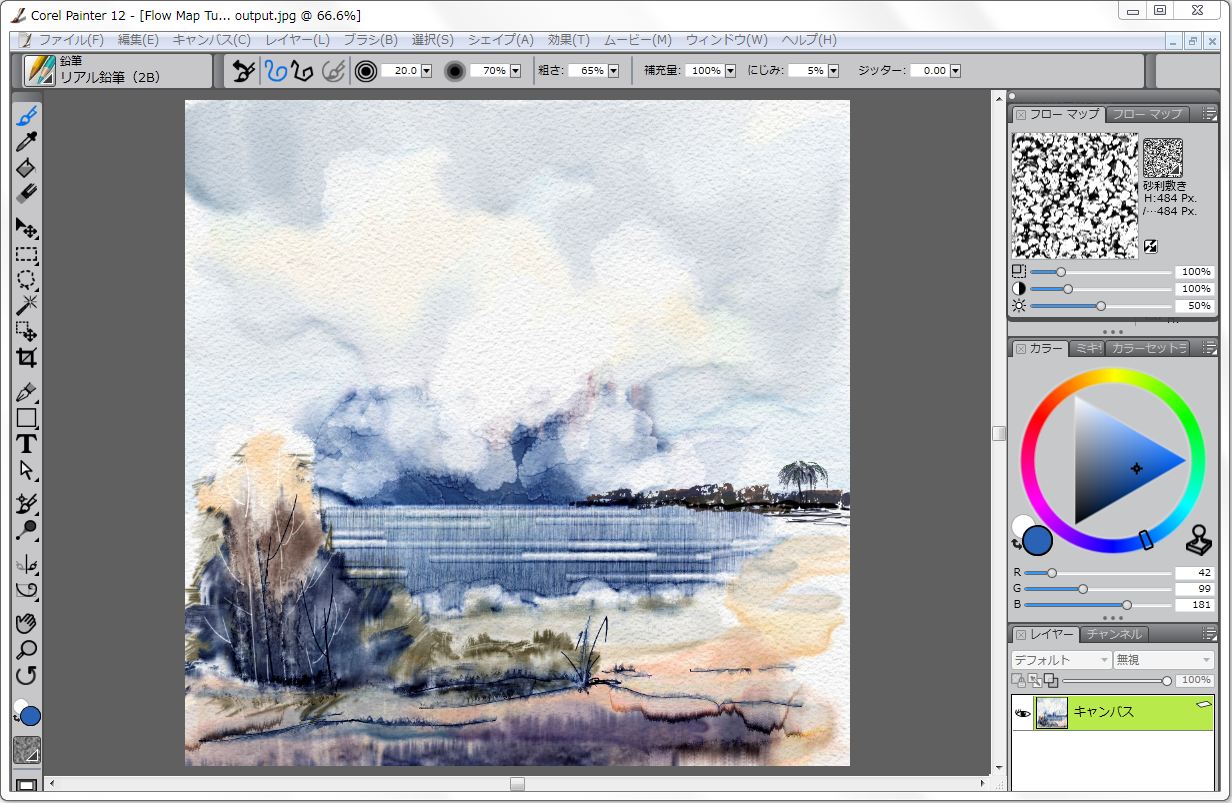Open the 鉛筆 brush selector
The image size is (1232, 803).
coord(40,71)
